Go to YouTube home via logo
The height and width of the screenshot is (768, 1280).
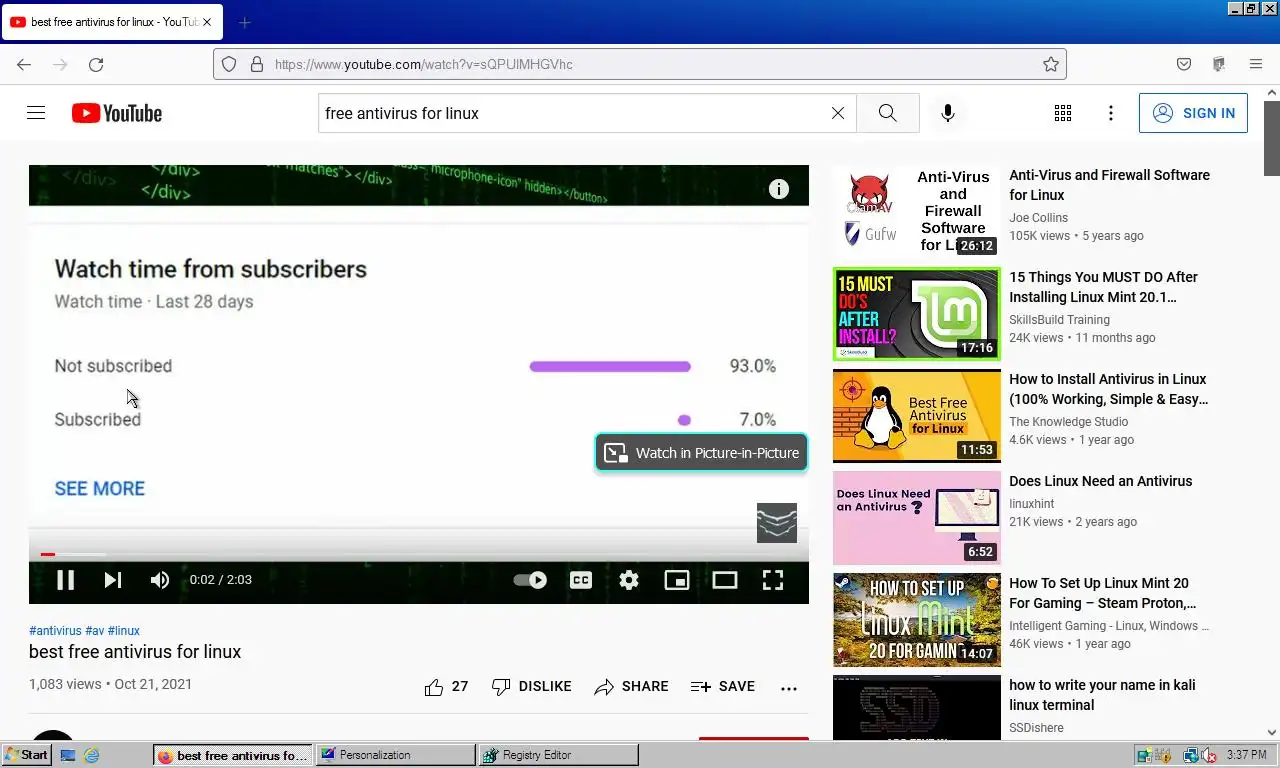117,113
